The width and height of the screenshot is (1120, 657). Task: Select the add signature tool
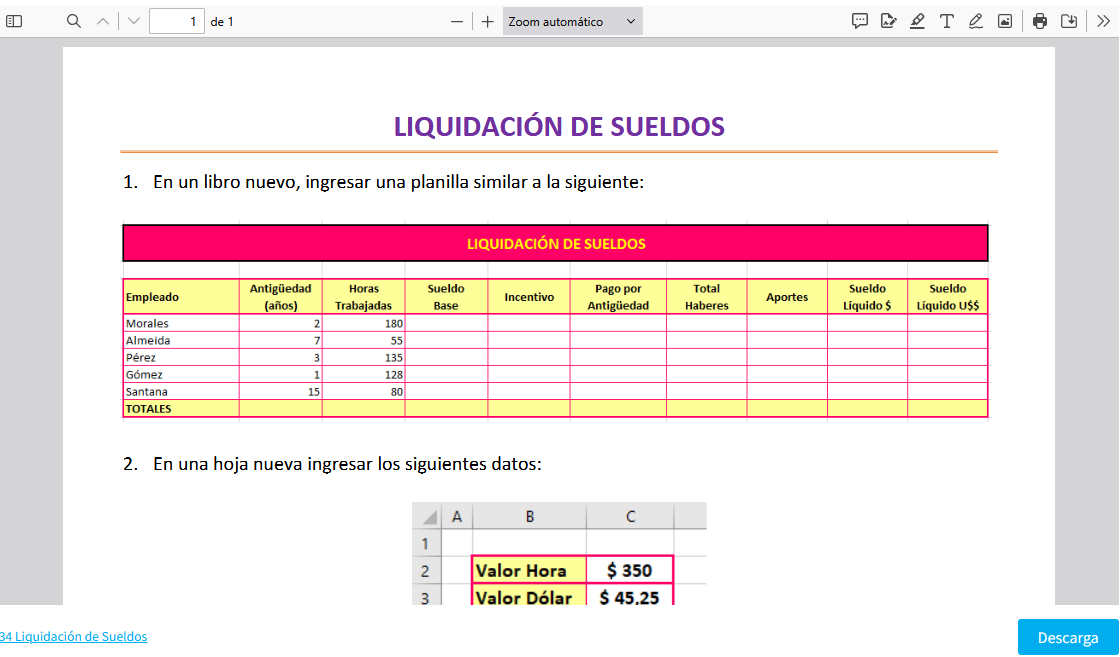click(x=888, y=21)
